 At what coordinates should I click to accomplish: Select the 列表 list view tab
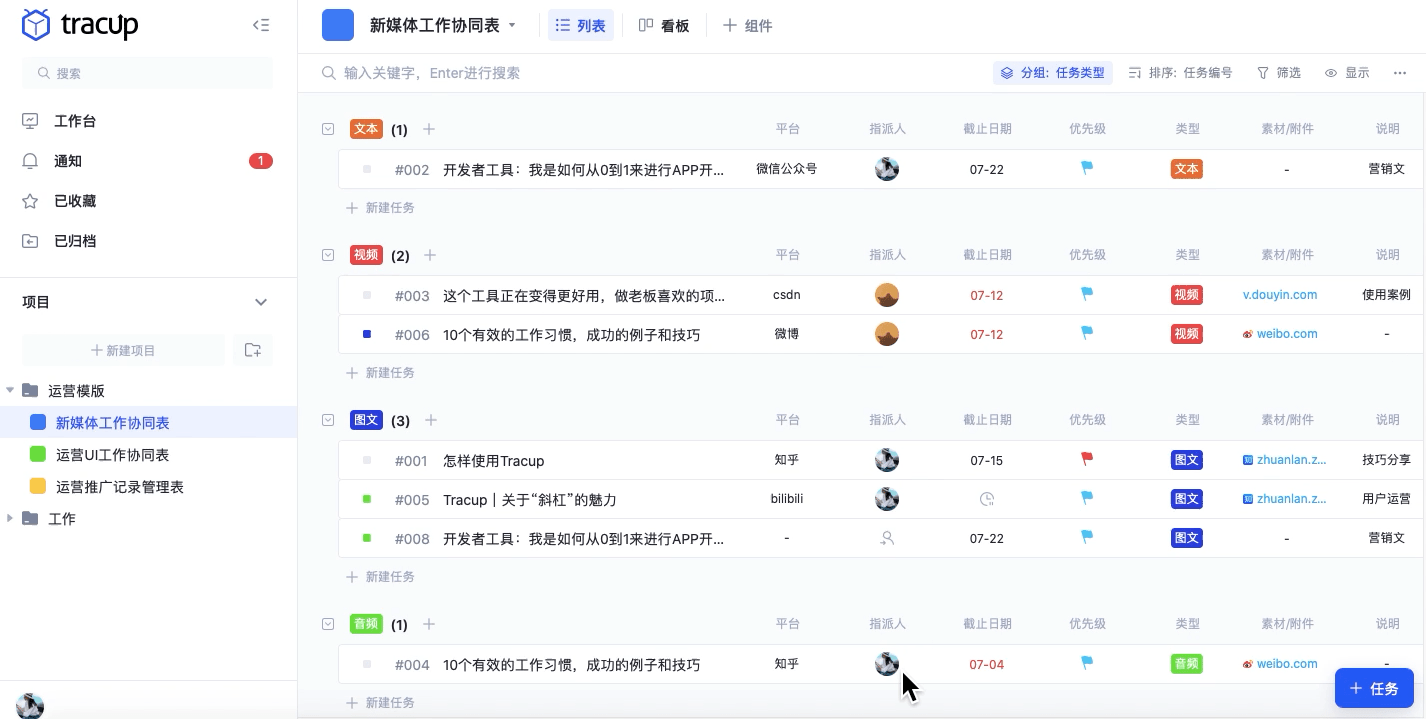[581, 25]
